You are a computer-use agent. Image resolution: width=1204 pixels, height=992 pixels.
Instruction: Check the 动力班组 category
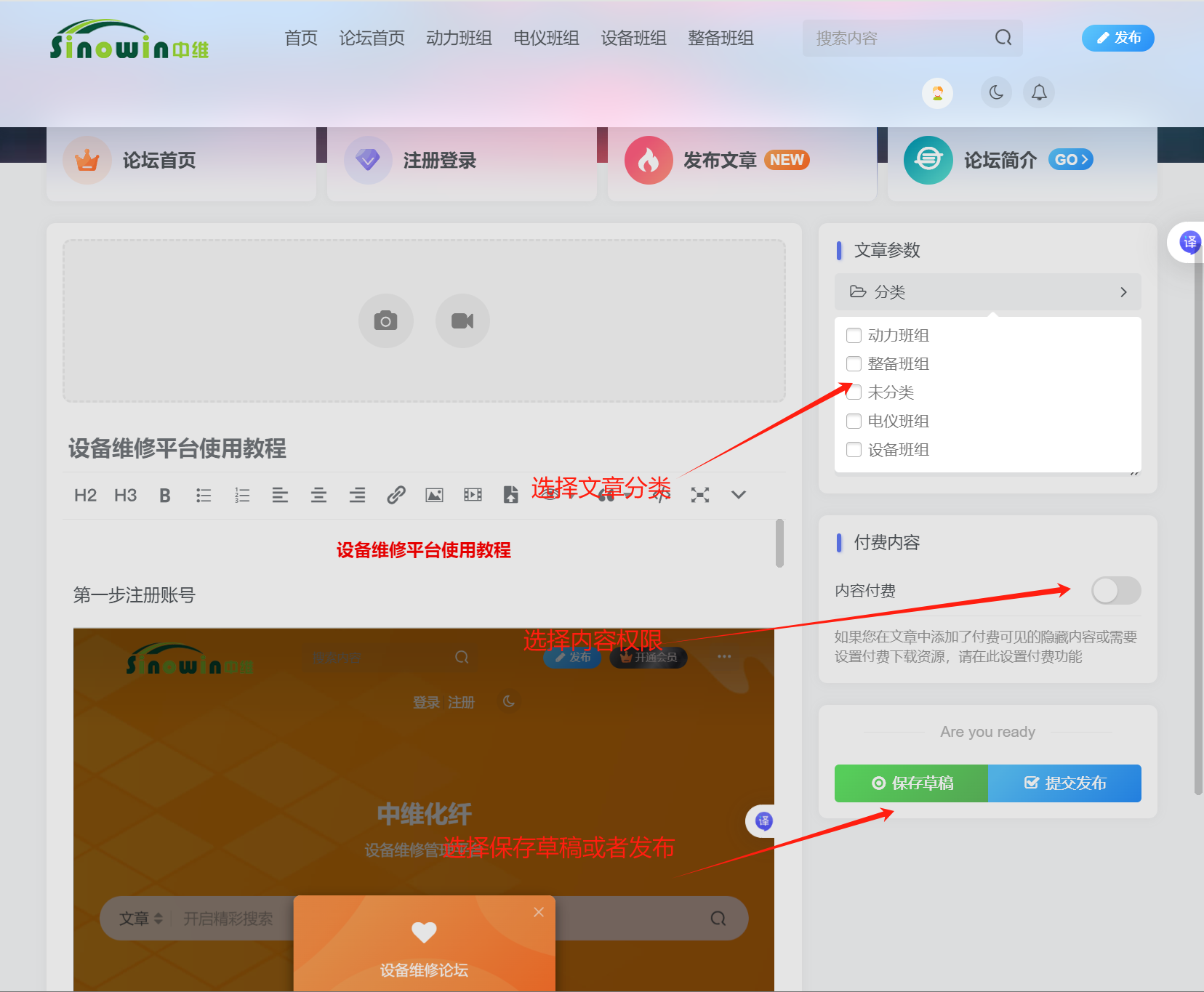tap(854, 336)
